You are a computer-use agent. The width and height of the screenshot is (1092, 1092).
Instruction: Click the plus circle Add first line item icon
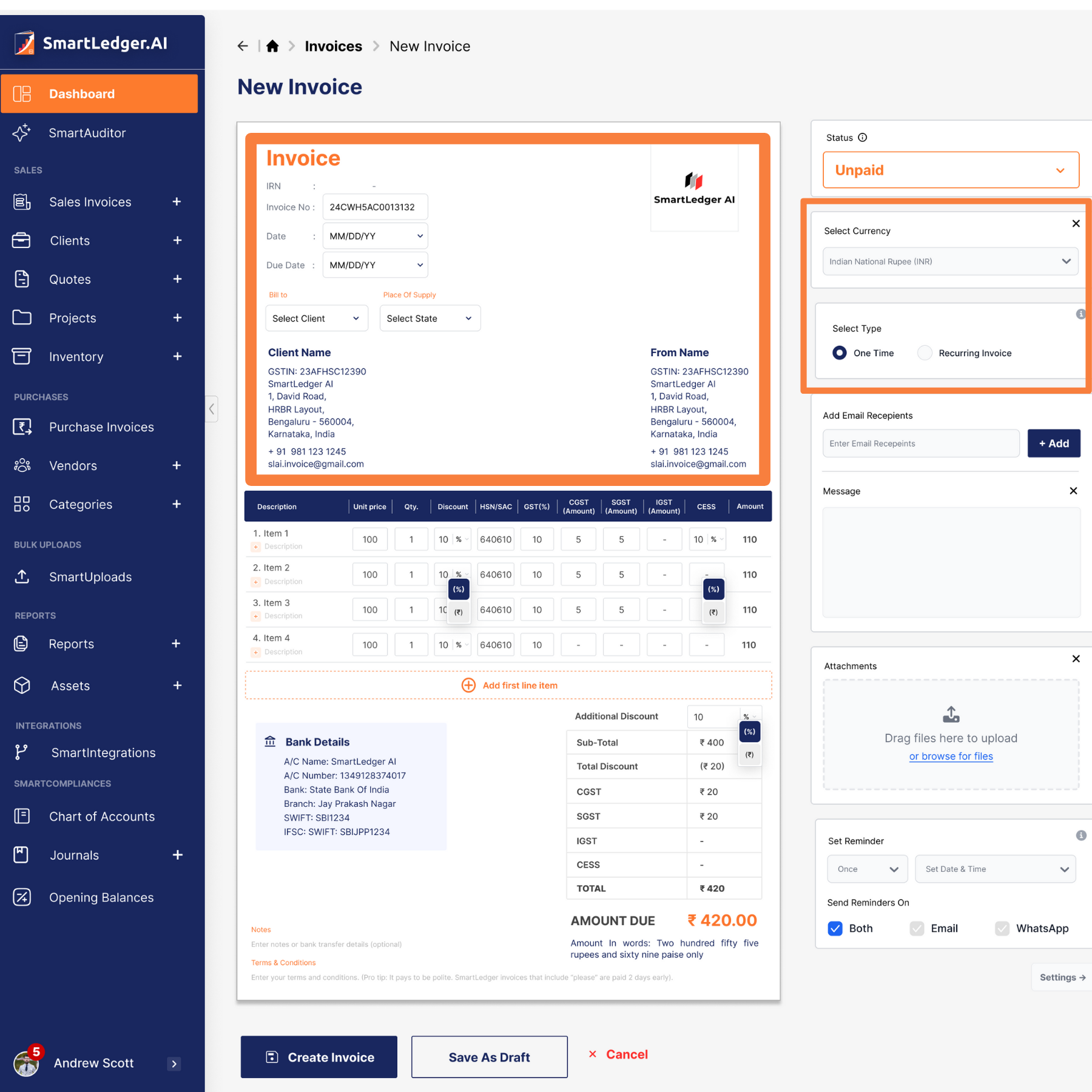pos(468,685)
